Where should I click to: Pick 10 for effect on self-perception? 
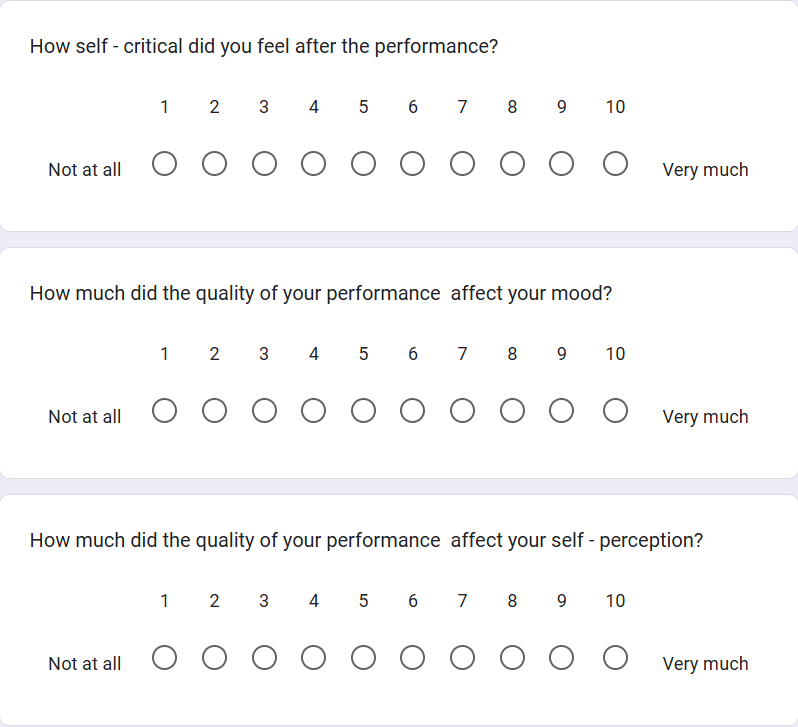pyautogui.click(x=616, y=657)
